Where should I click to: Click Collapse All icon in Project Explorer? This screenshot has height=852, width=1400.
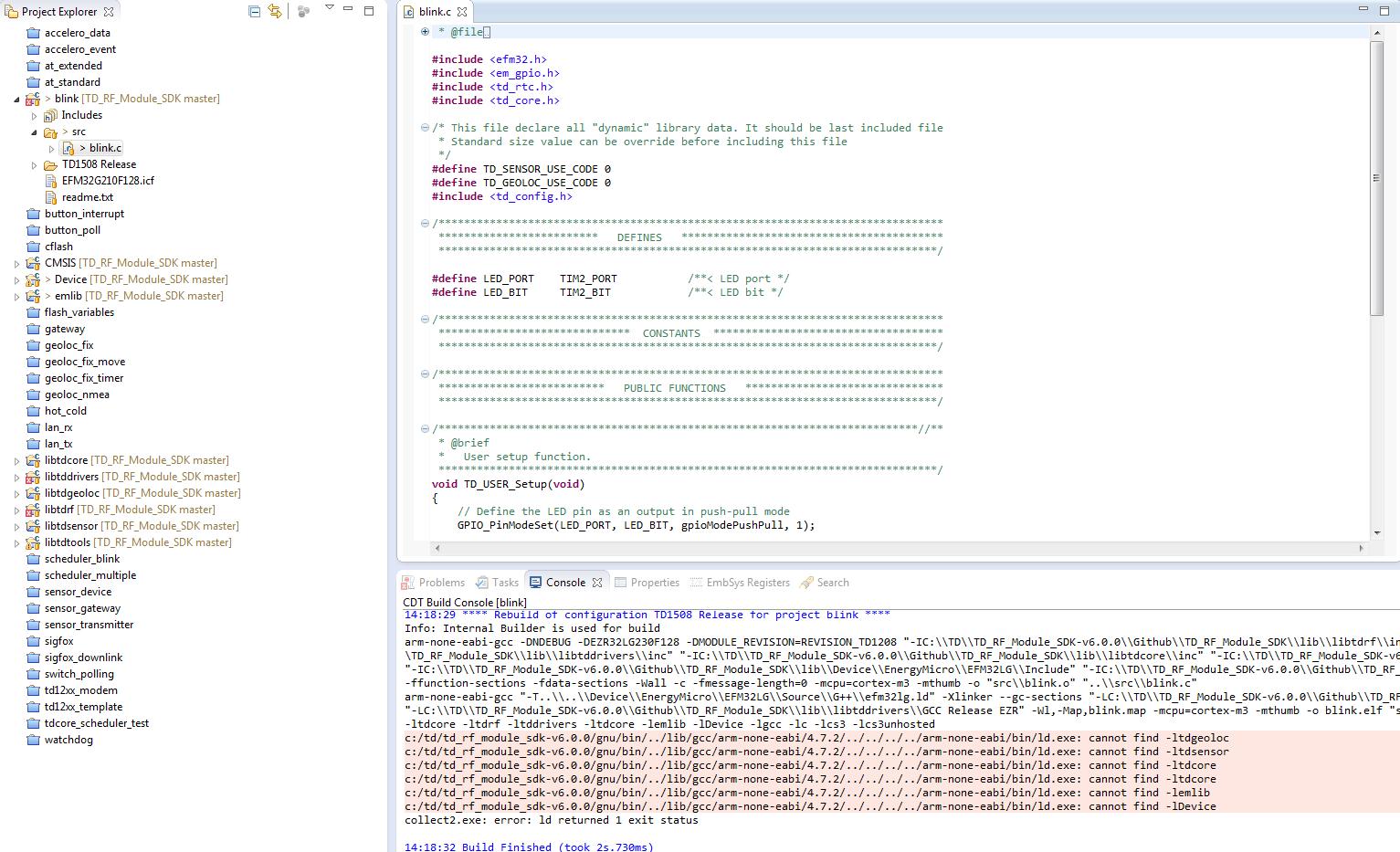255,11
